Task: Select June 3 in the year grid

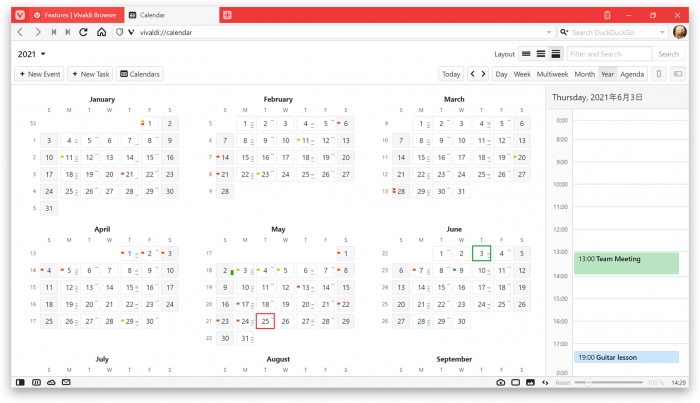Action: click(x=481, y=253)
